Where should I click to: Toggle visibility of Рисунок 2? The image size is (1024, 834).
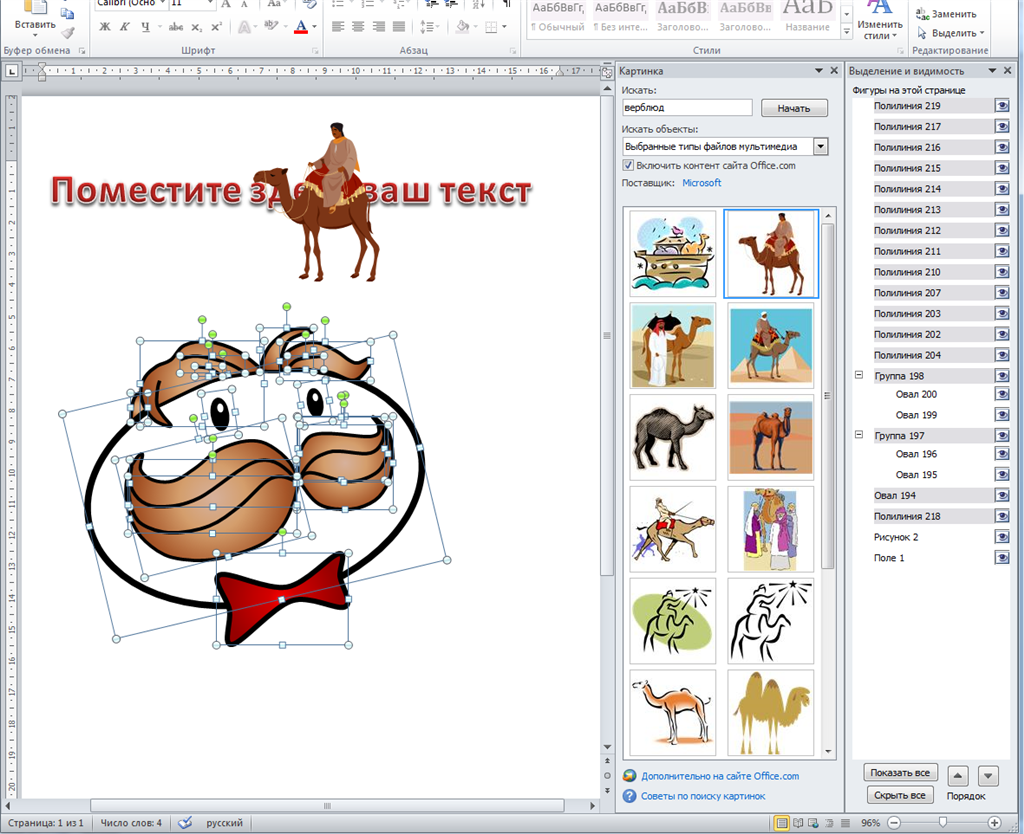1002,537
